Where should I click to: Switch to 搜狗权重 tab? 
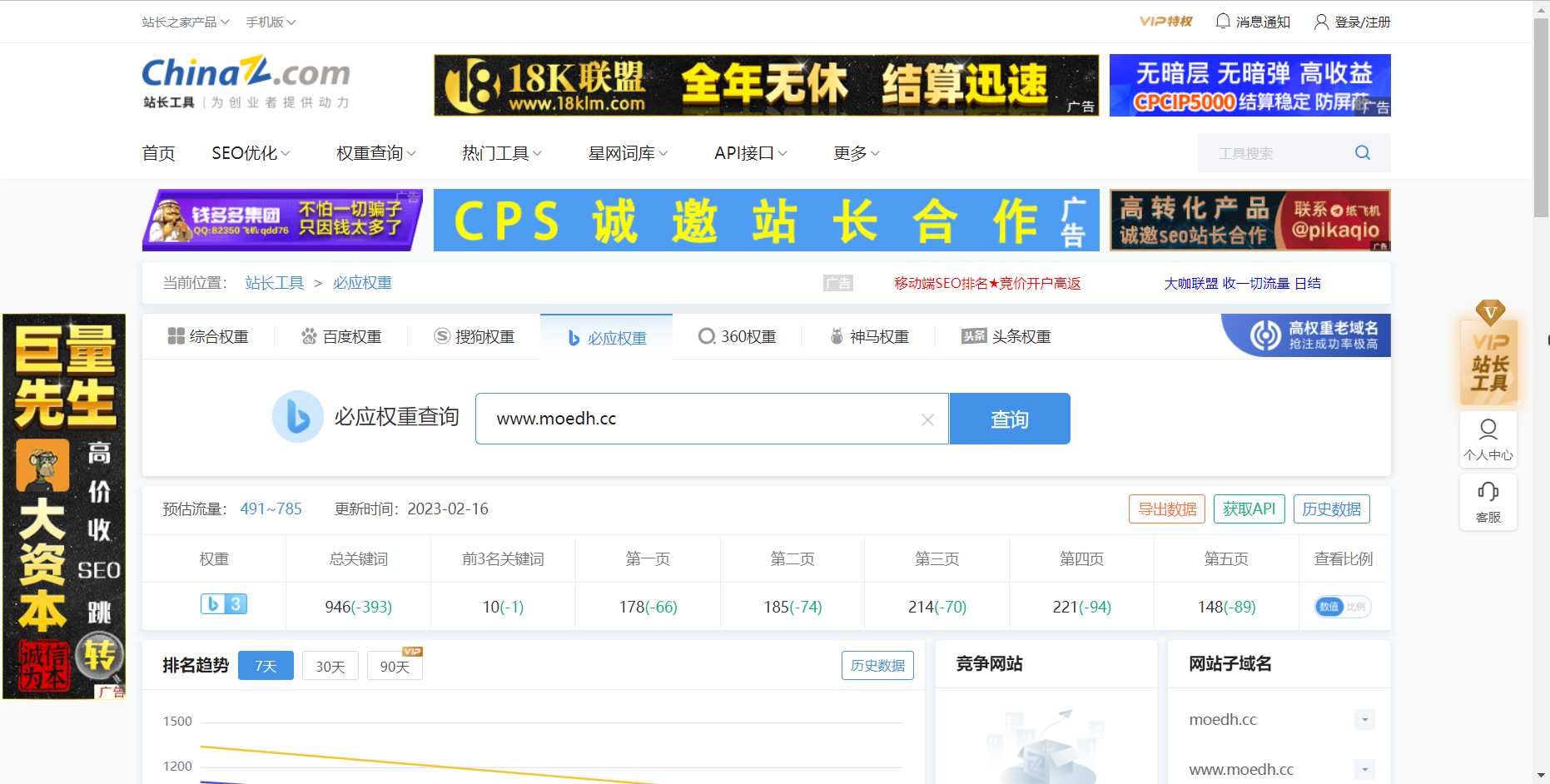coord(474,336)
